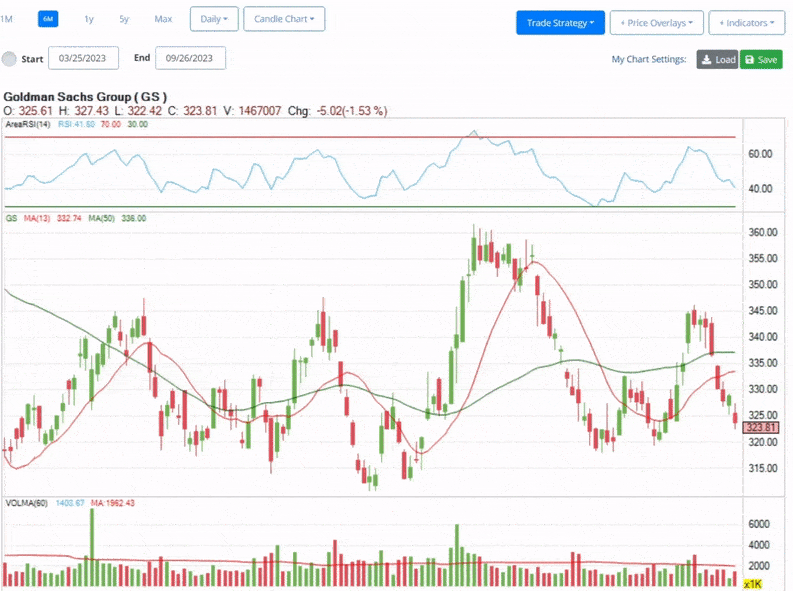The image size is (793, 591).
Task: Open the Daily interval dropdown
Action: tap(214, 19)
